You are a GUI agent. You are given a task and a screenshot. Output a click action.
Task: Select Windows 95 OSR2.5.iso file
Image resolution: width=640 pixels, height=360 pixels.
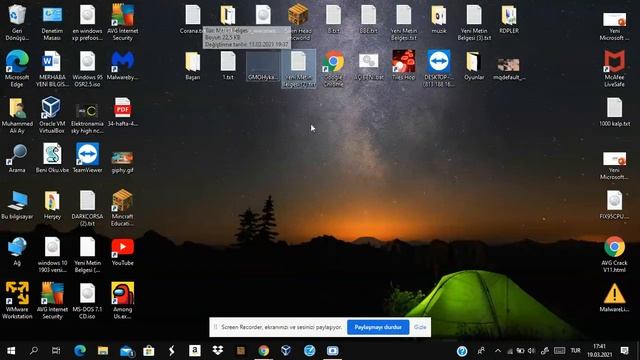(x=87, y=69)
